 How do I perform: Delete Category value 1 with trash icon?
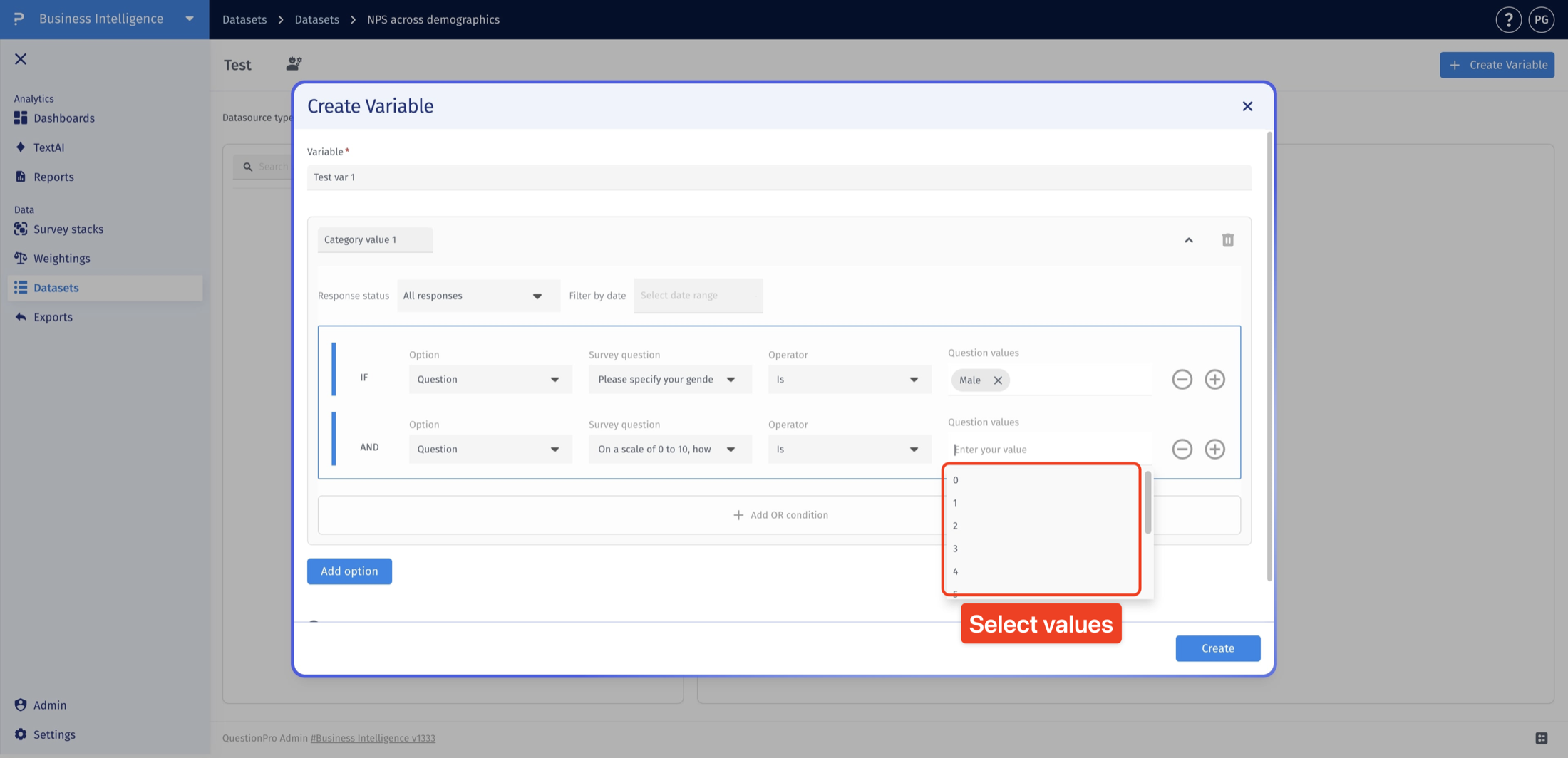(x=1227, y=240)
